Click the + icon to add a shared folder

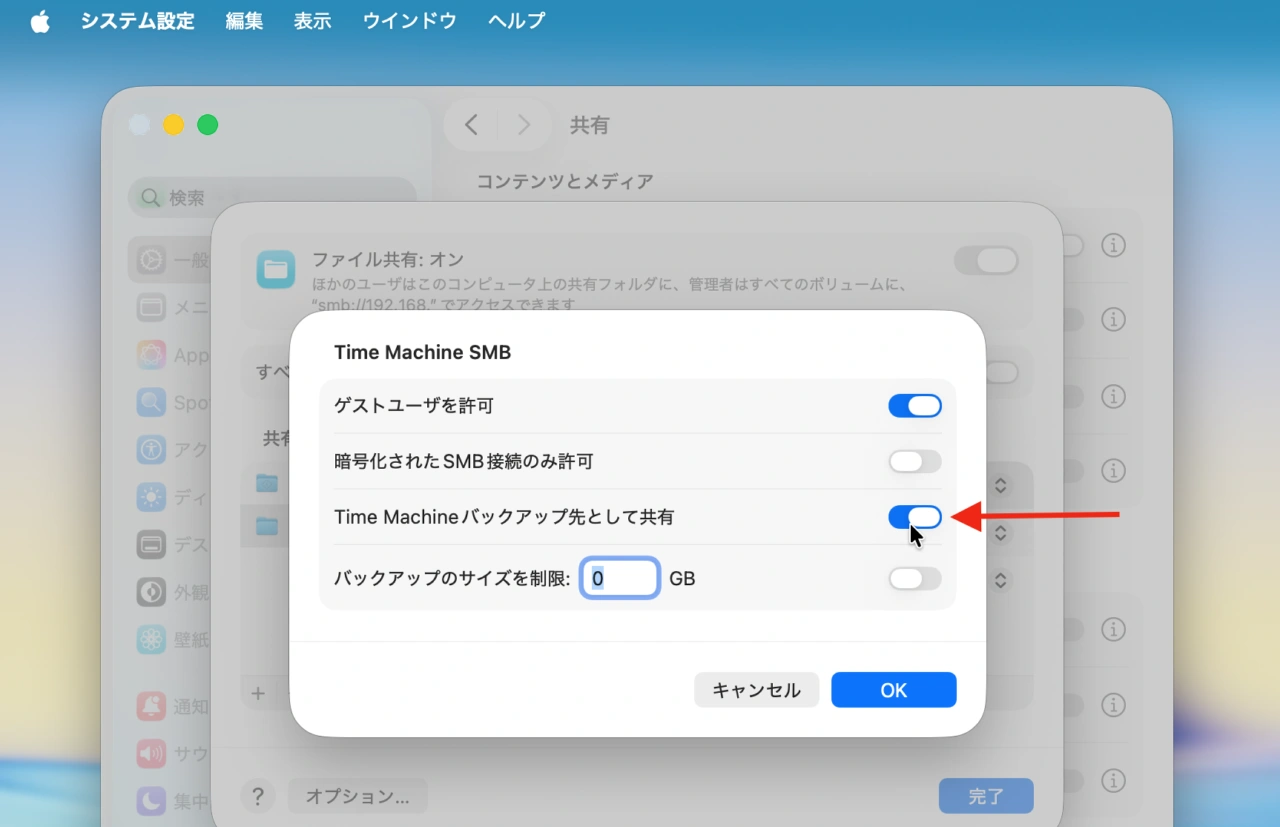tap(258, 693)
